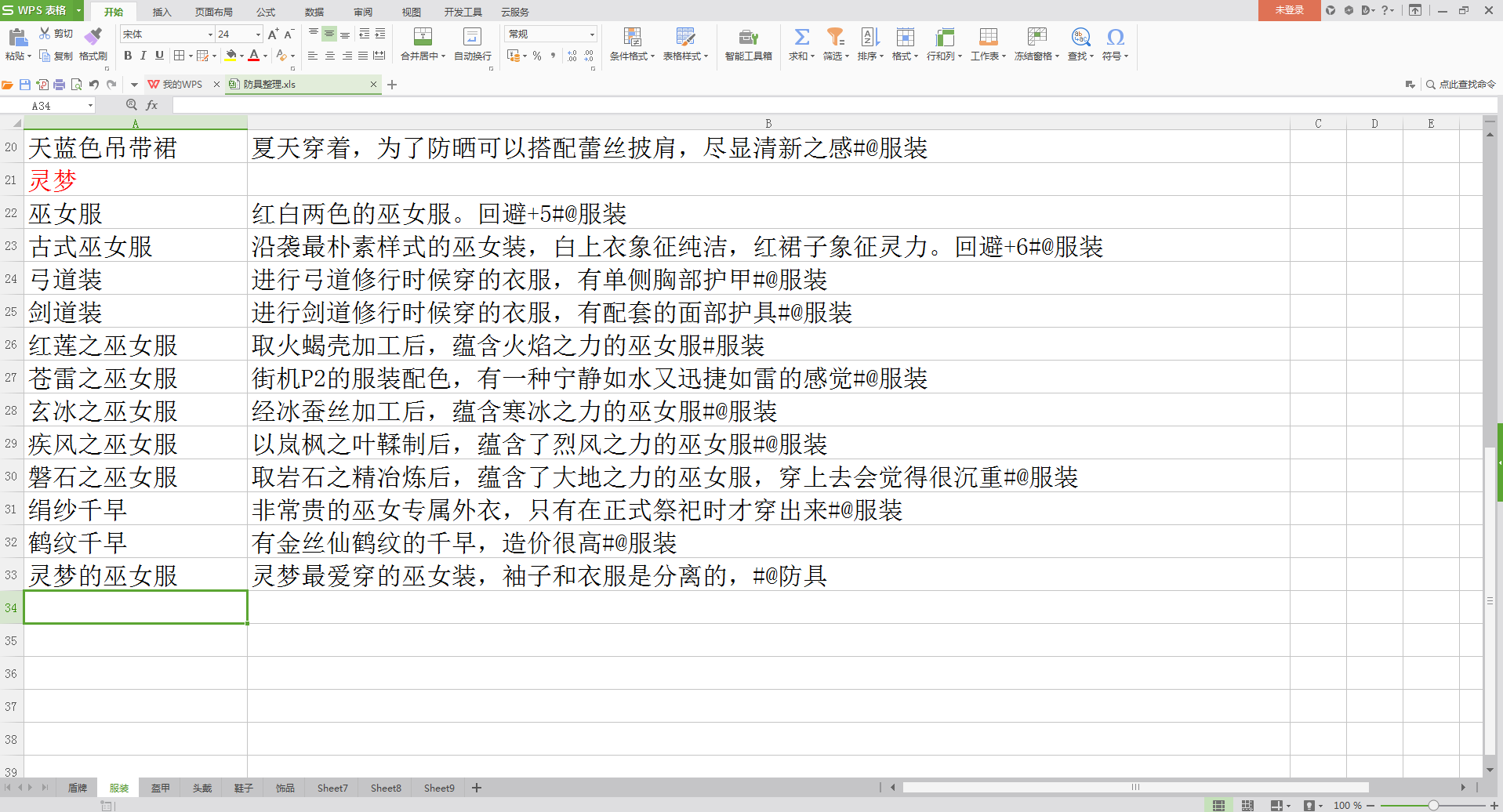Open the Name Box dropdown arrow beside A34

pyautogui.click(x=90, y=106)
